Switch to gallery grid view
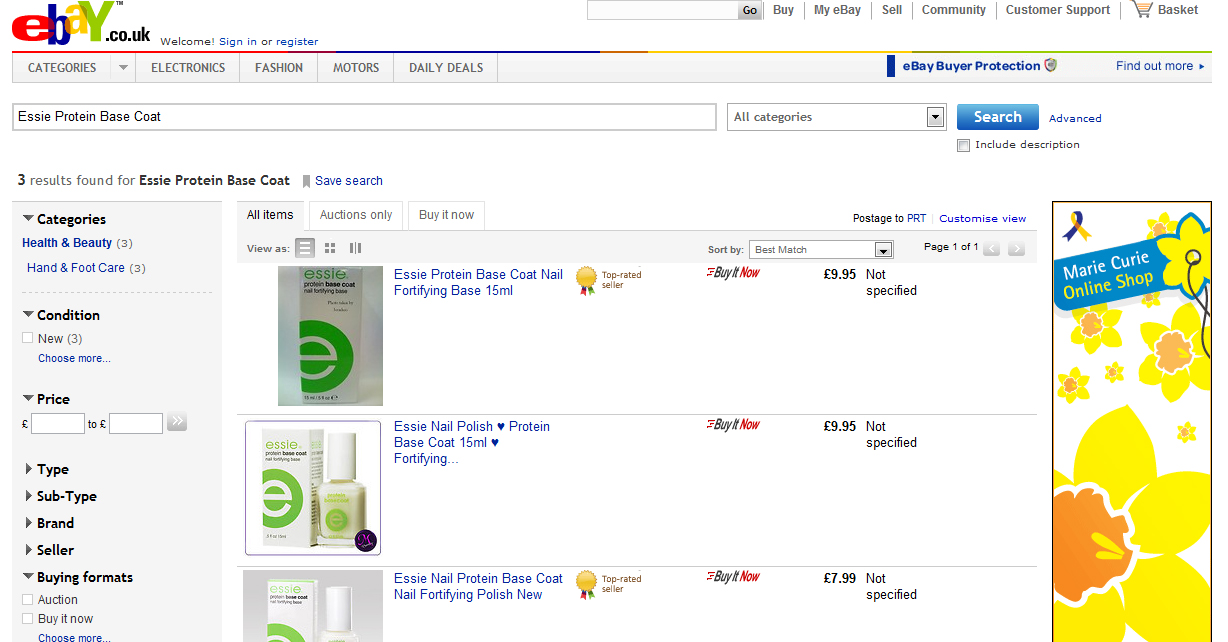 [x=330, y=248]
